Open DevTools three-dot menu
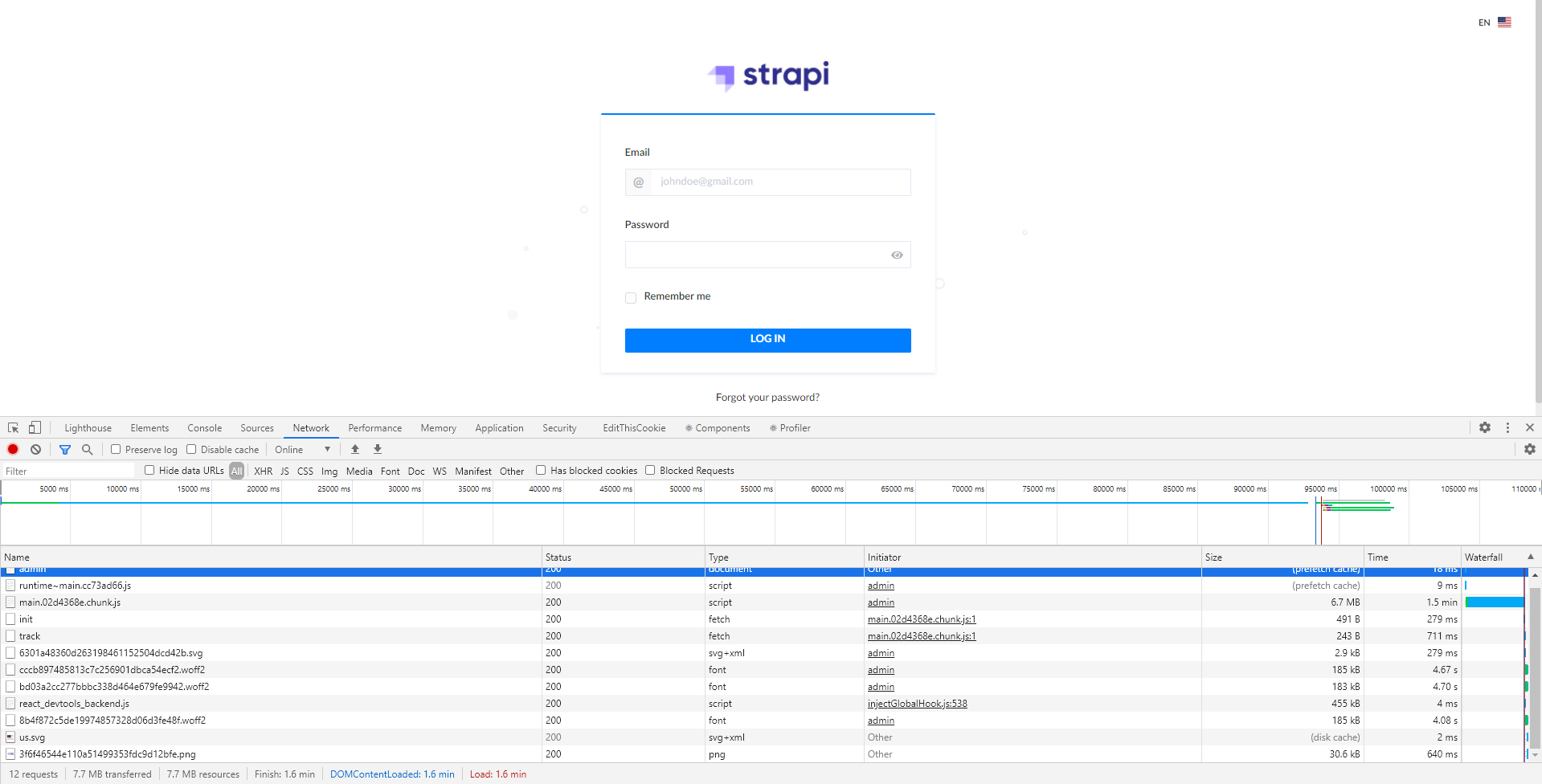1542x784 pixels. pyautogui.click(x=1507, y=428)
